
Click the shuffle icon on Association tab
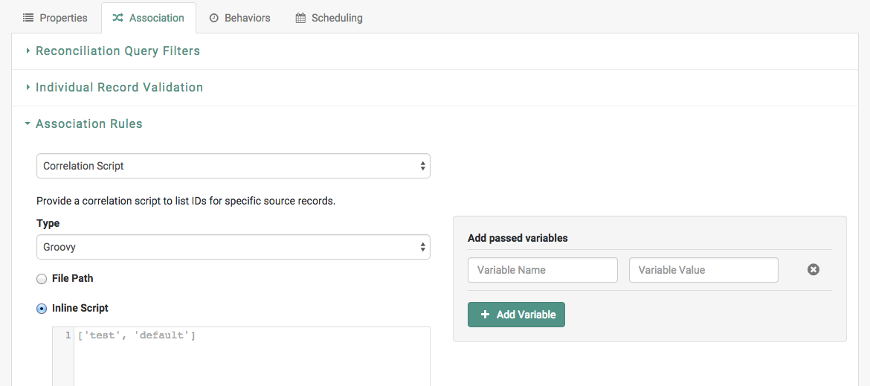pyautogui.click(x=118, y=18)
